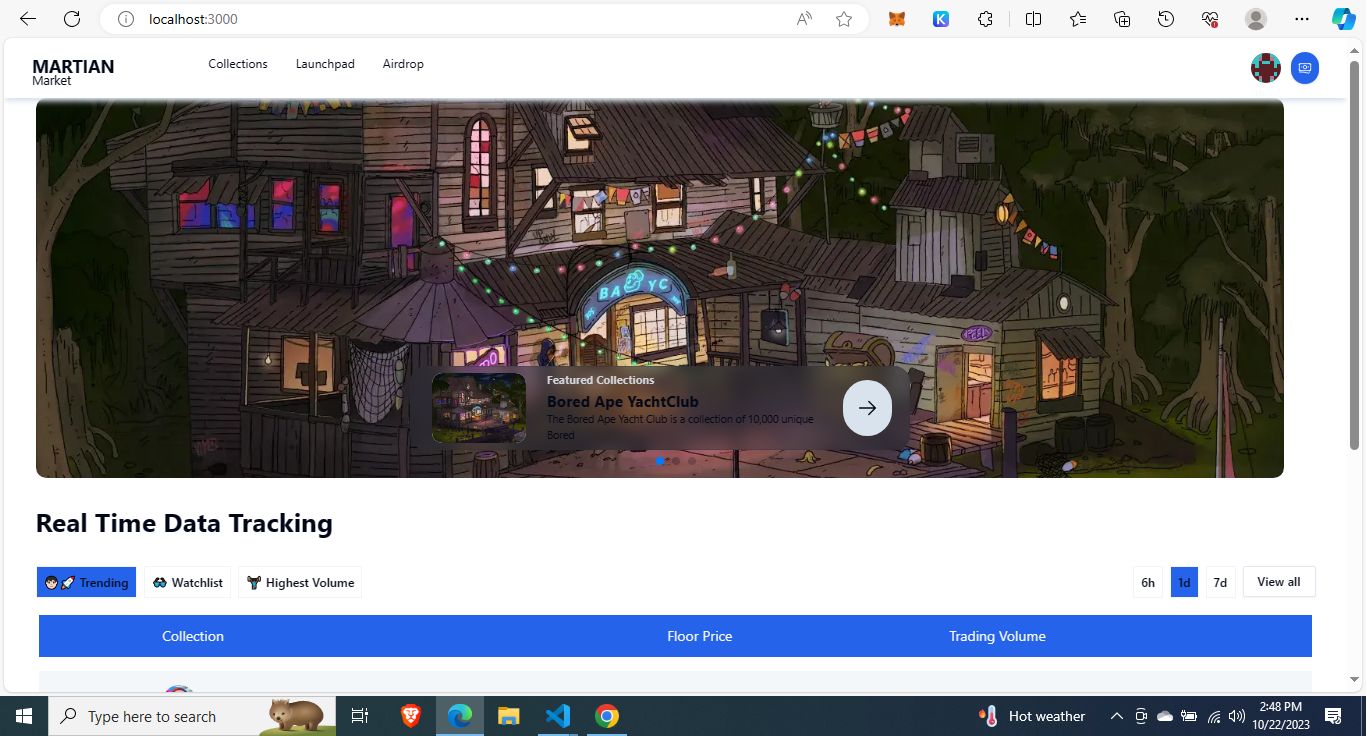Open the Extensions puzzle menu
Screen dimensions: 1366x736
point(986,19)
